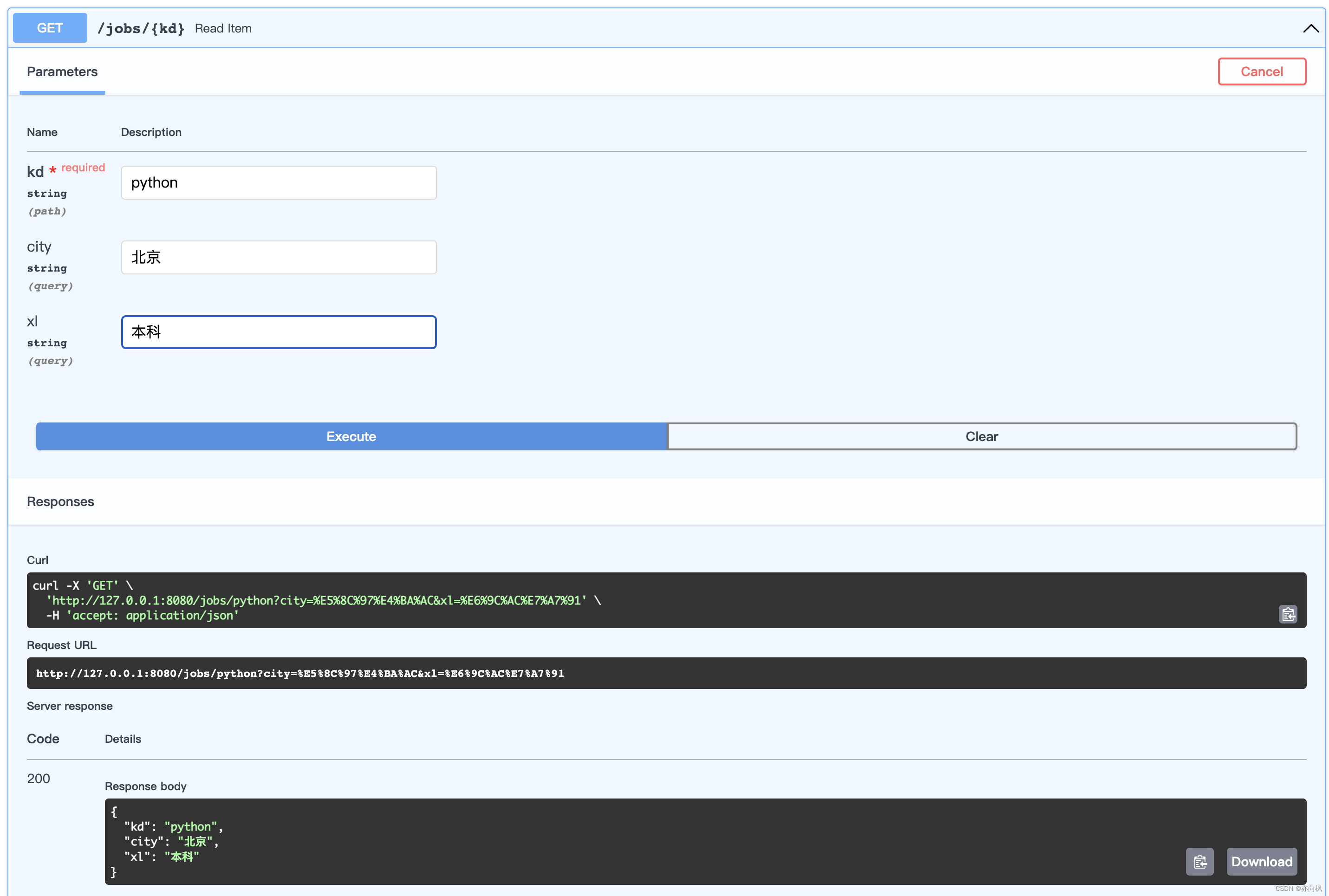1329x896 pixels.
Task: Click the Execute button to run request
Action: [352, 436]
